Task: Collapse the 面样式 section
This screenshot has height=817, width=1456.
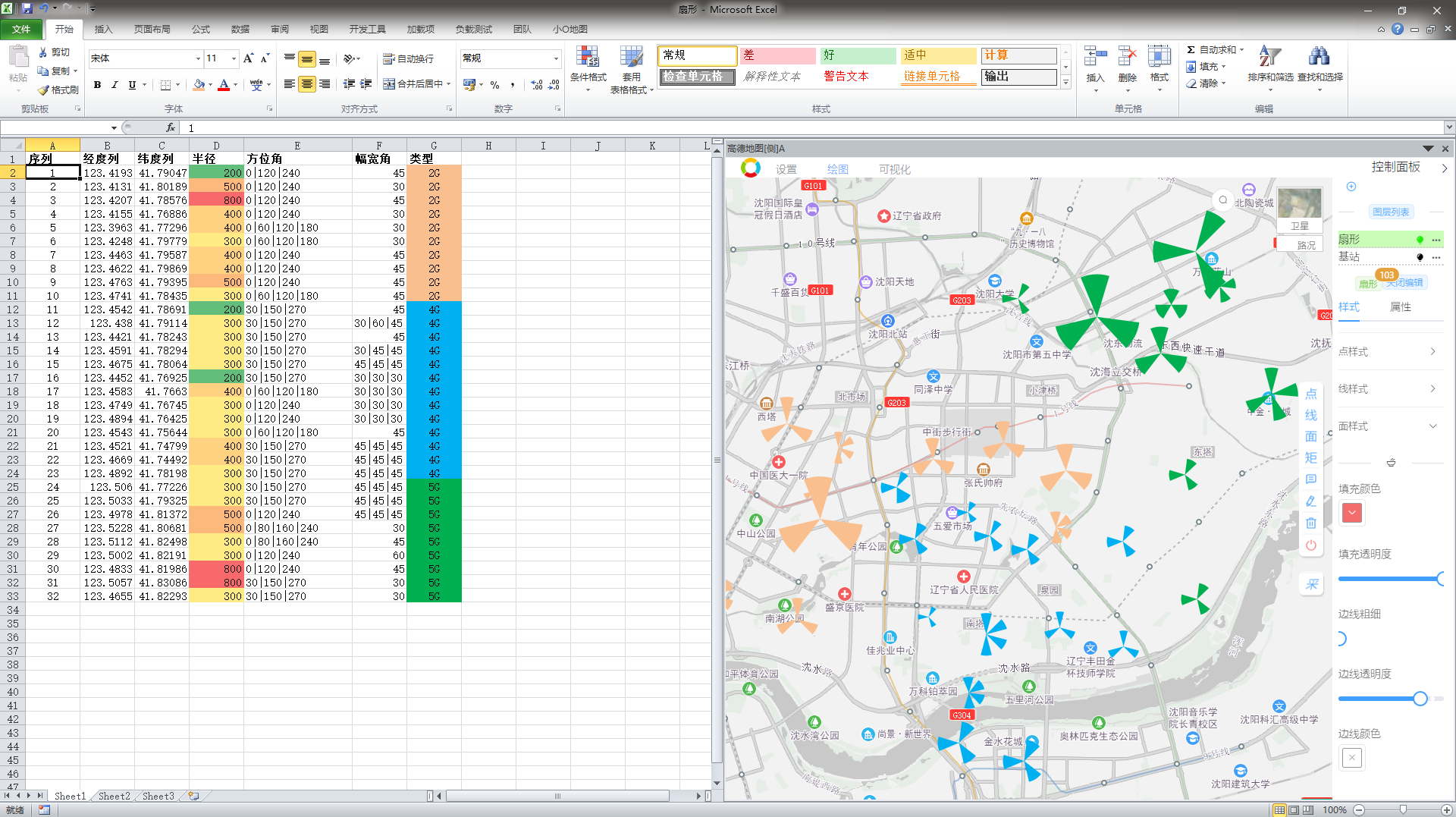Action: click(x=1432, y=426)
